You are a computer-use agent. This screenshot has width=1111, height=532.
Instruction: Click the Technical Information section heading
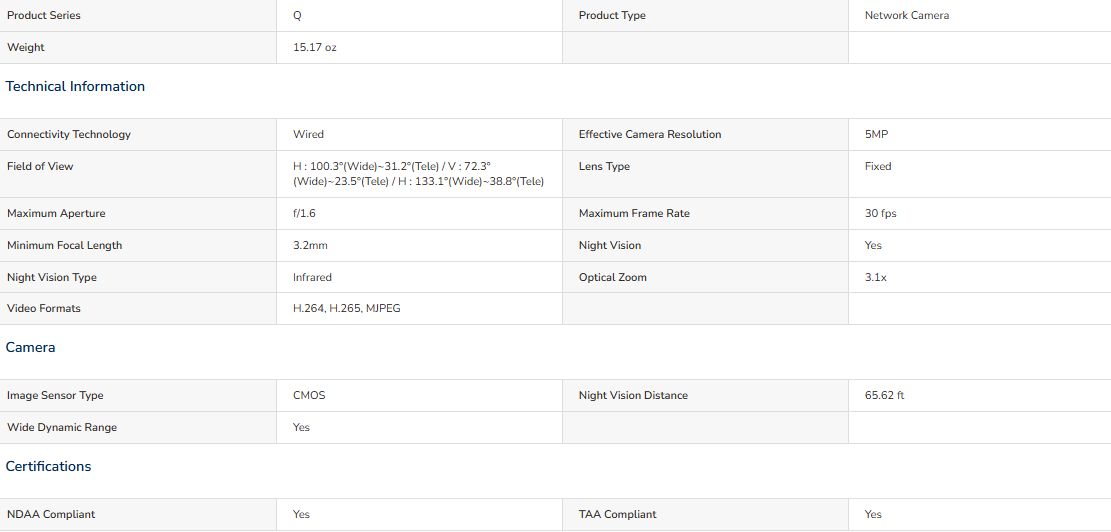click(x=75, y=86)
